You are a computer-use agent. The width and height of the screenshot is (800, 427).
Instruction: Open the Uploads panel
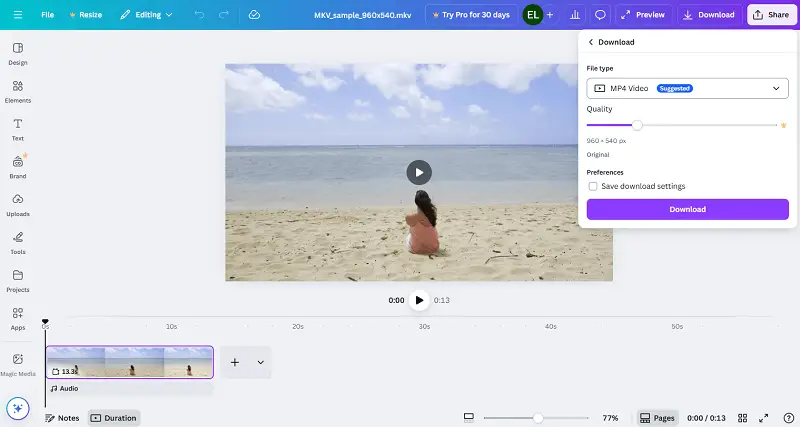pyautogui.click(x=18, y=204)
